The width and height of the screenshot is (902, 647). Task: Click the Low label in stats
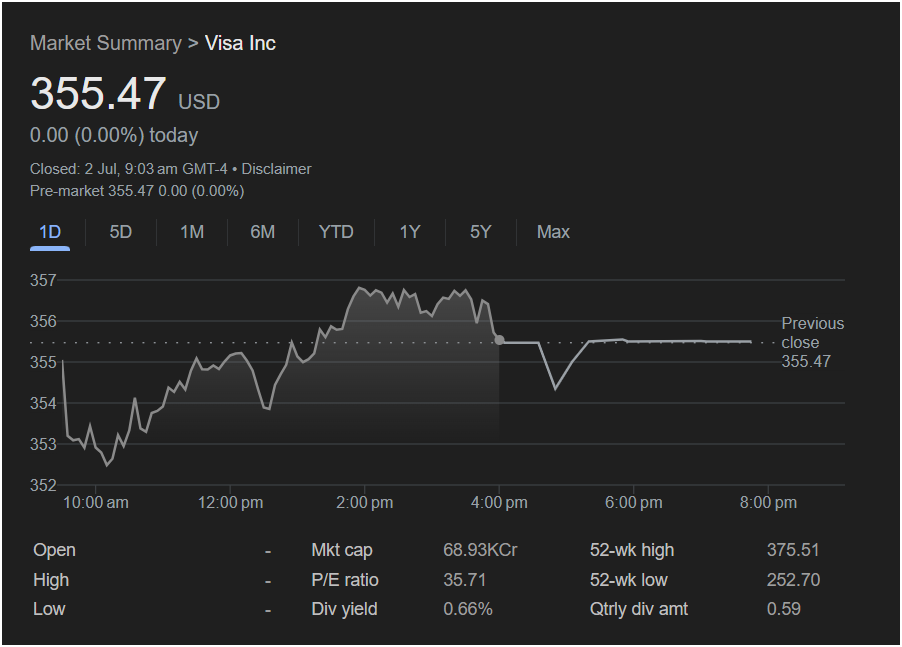(49, 610)
